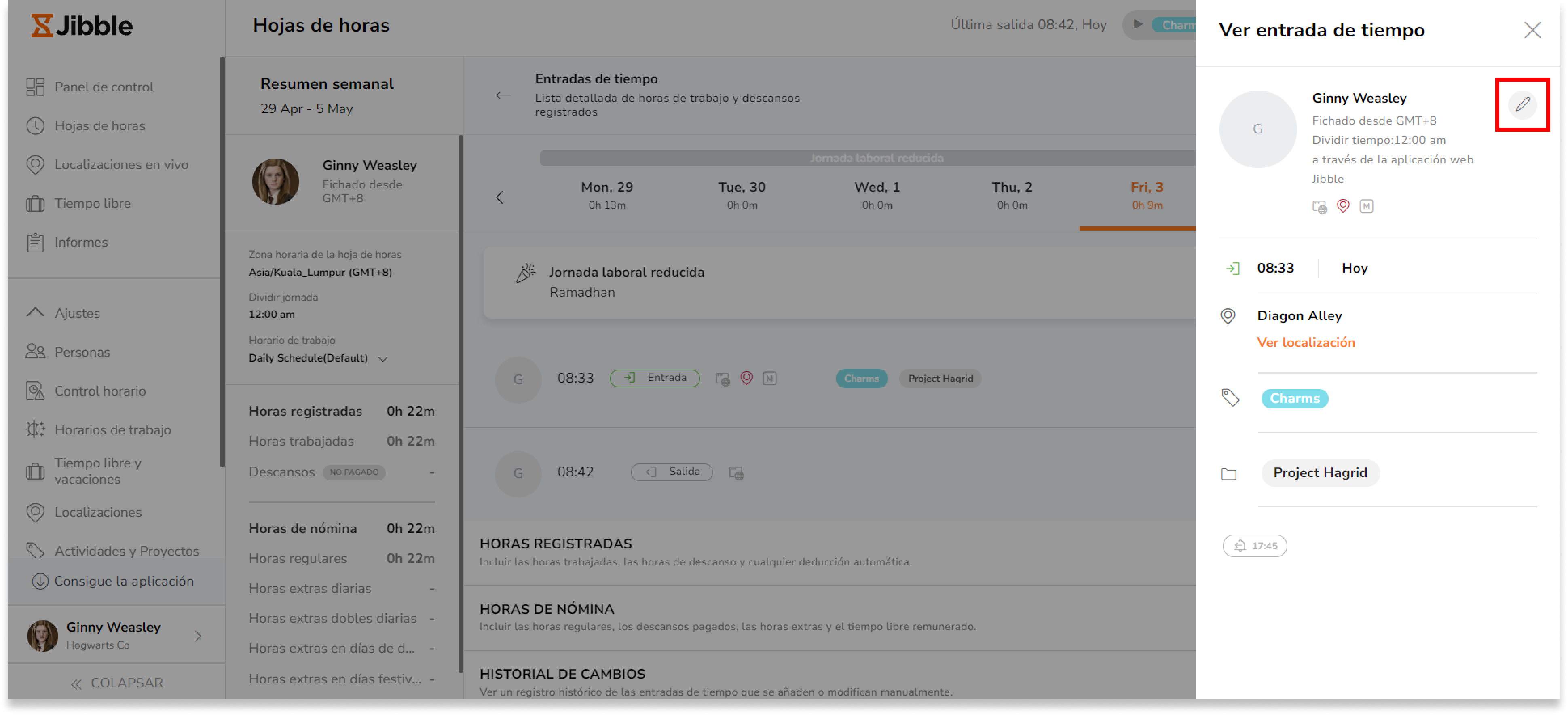Click the G avatar of the 08:42 entry

pos(518,473)
